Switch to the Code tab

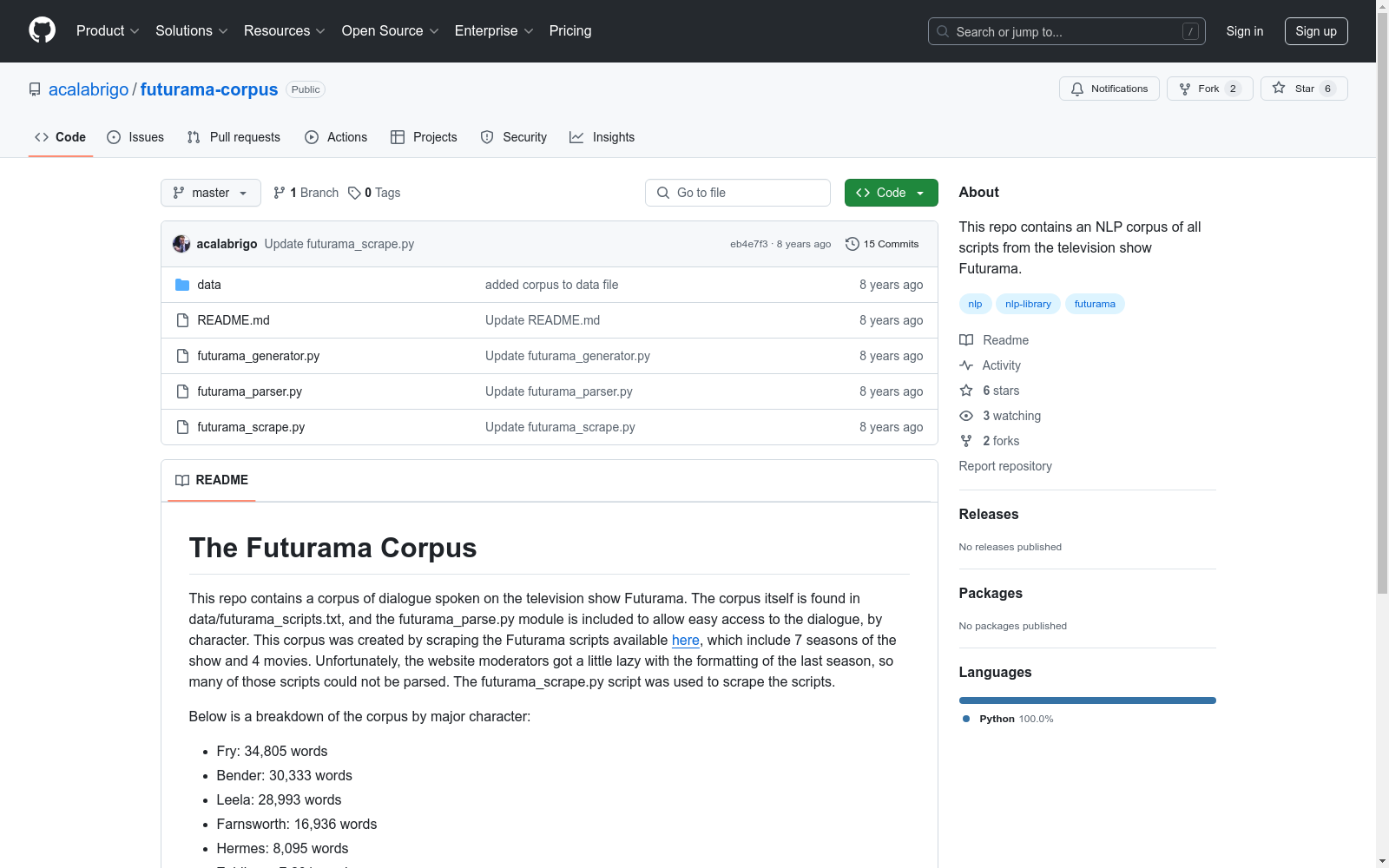[61, 137]
